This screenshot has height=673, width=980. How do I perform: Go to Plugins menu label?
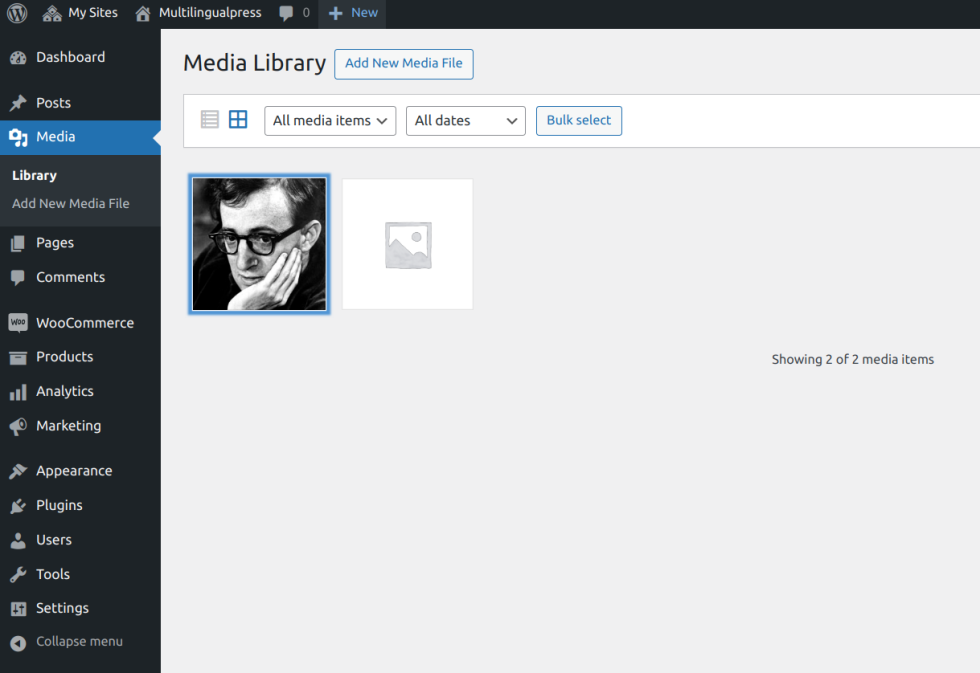[x=59, y=506]
